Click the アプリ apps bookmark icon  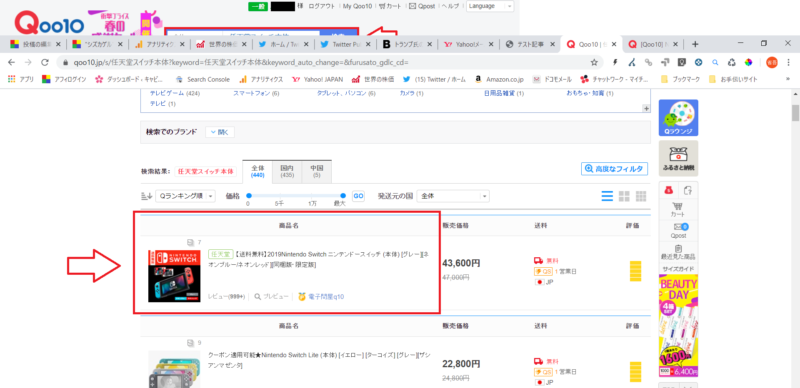pyautogui.click(x=21, y=79)
